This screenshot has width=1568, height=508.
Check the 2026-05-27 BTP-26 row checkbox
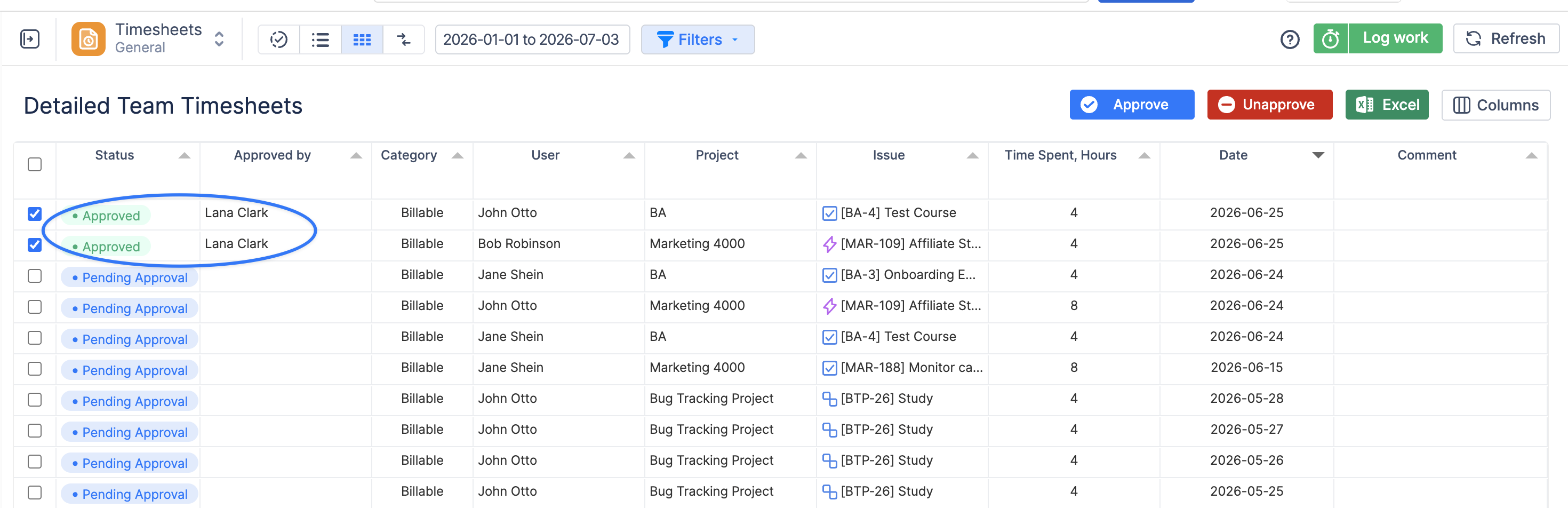pyautogui.click(x=35, y=431)
